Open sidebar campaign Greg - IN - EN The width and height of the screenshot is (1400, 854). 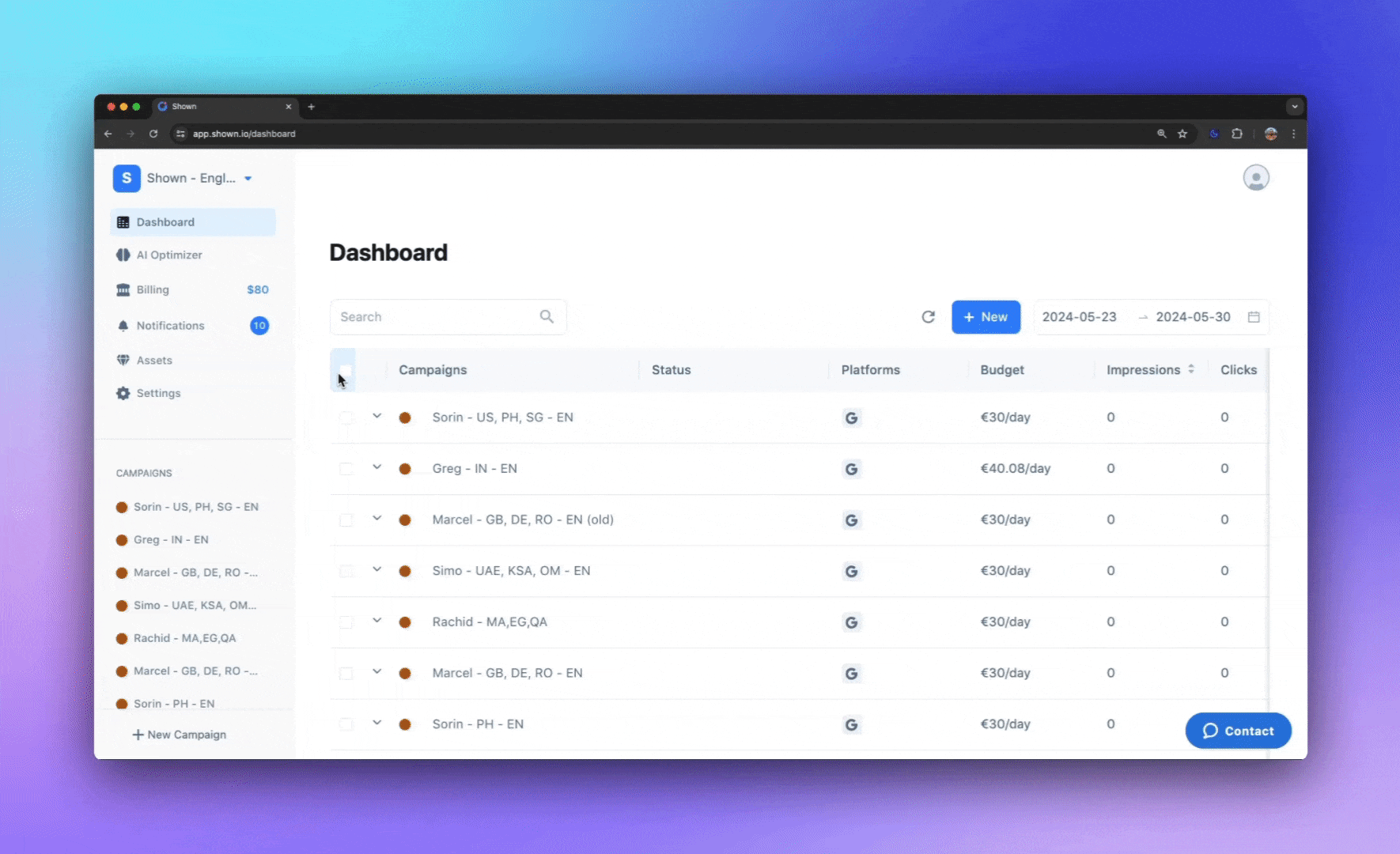[x=162, y=540]
